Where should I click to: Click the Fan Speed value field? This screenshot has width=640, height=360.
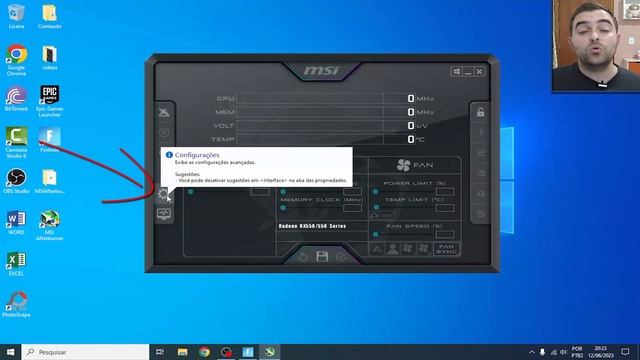tap(445, 234)
